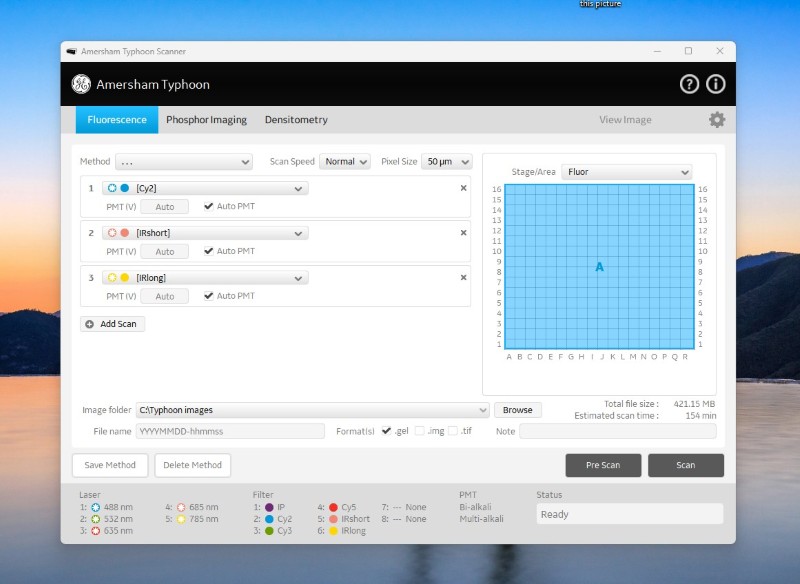The width and height of the screenshot is (800, 584).
Task: Open the Method dropdown
Action: pyautogui.click(x=184, y=162)
